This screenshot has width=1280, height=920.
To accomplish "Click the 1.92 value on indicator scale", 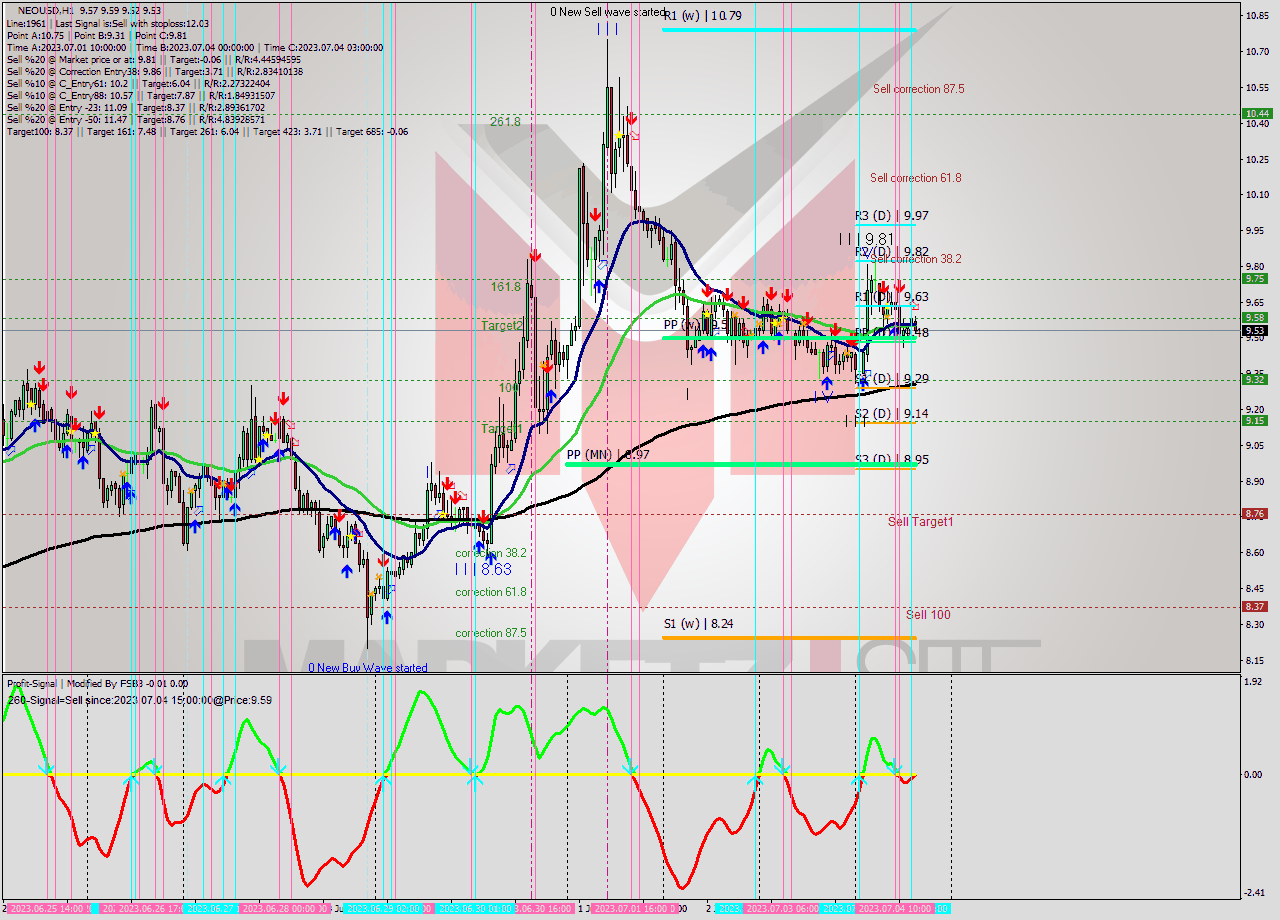I will [x=1254, y=682].
